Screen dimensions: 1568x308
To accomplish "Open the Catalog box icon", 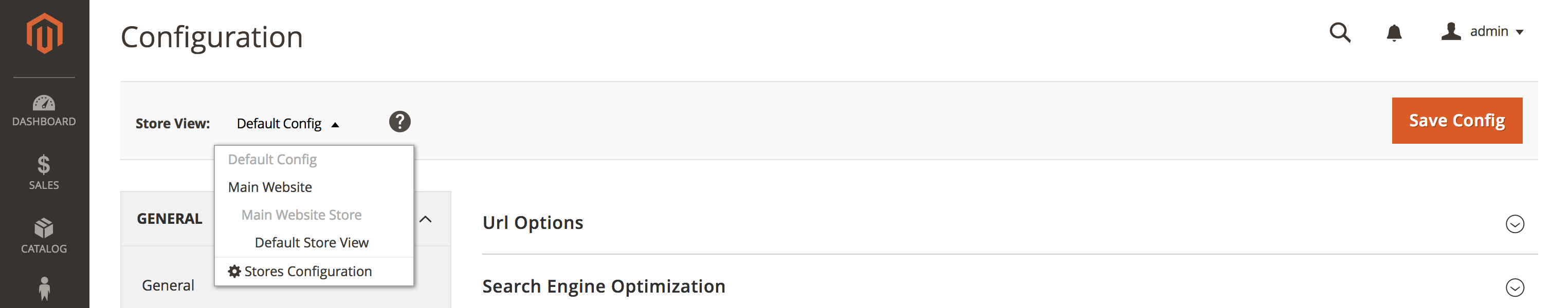I will pyautogui.click(x=44, y=228).
